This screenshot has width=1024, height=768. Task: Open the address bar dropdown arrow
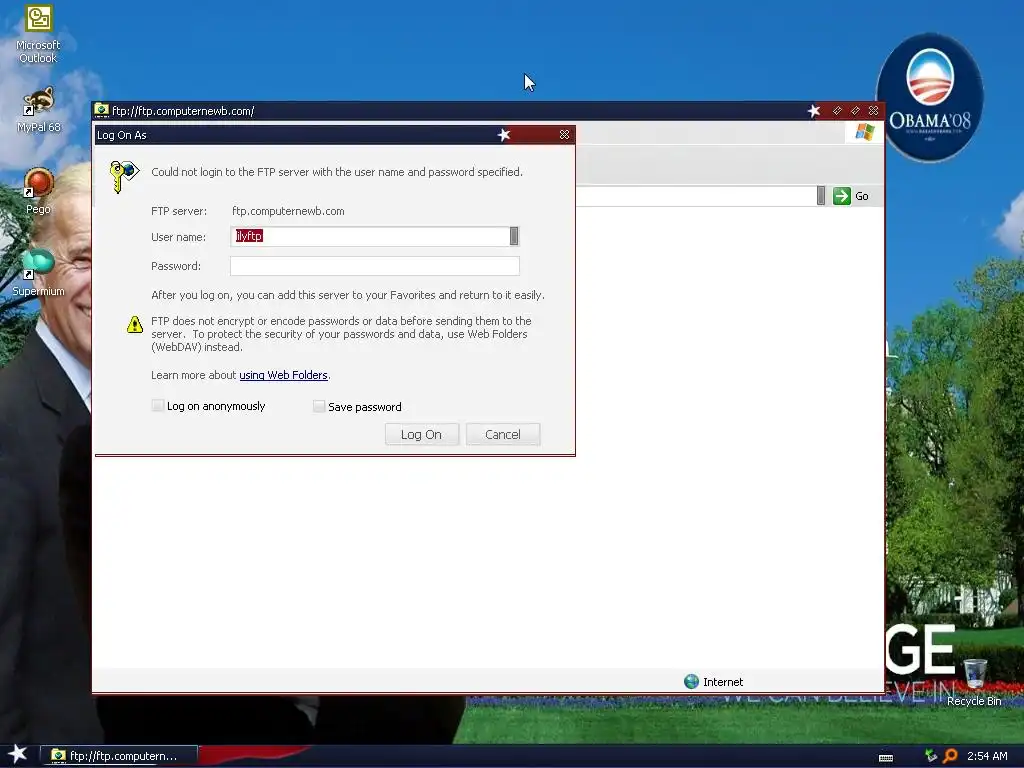click(x=821, y=195)
